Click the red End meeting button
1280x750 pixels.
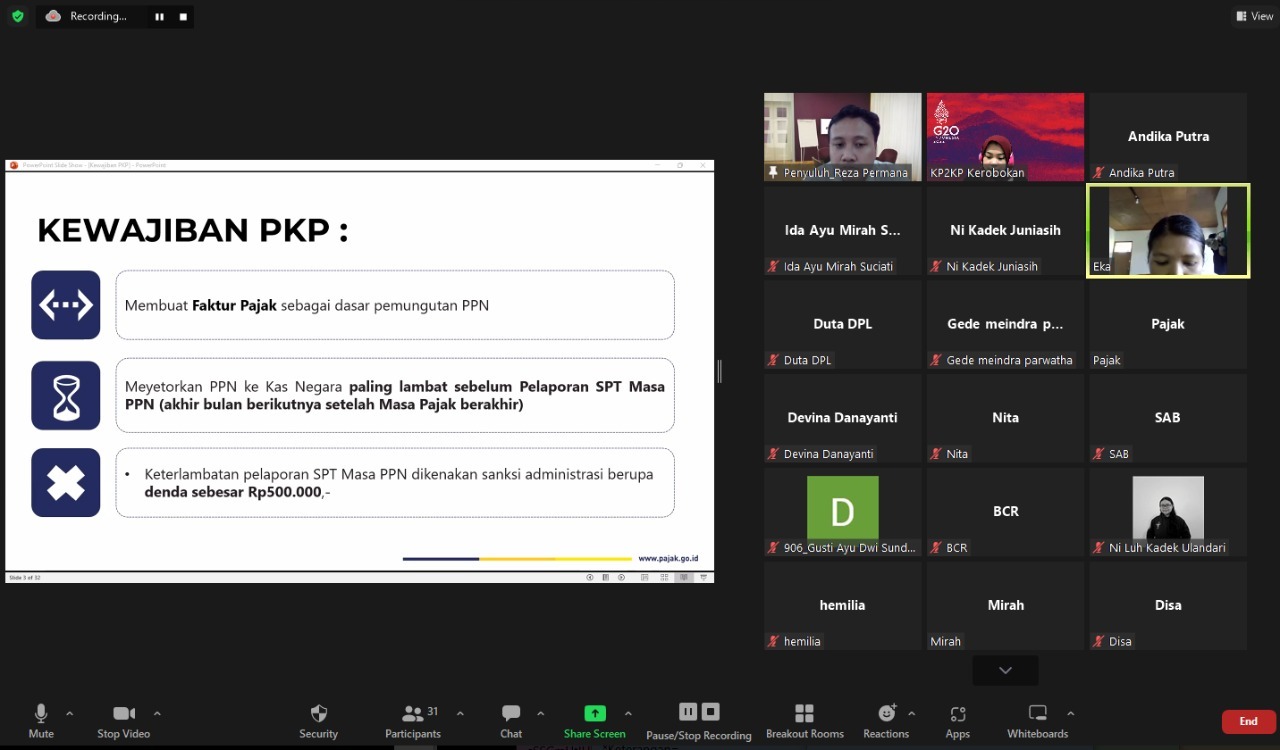(1248, 721)
